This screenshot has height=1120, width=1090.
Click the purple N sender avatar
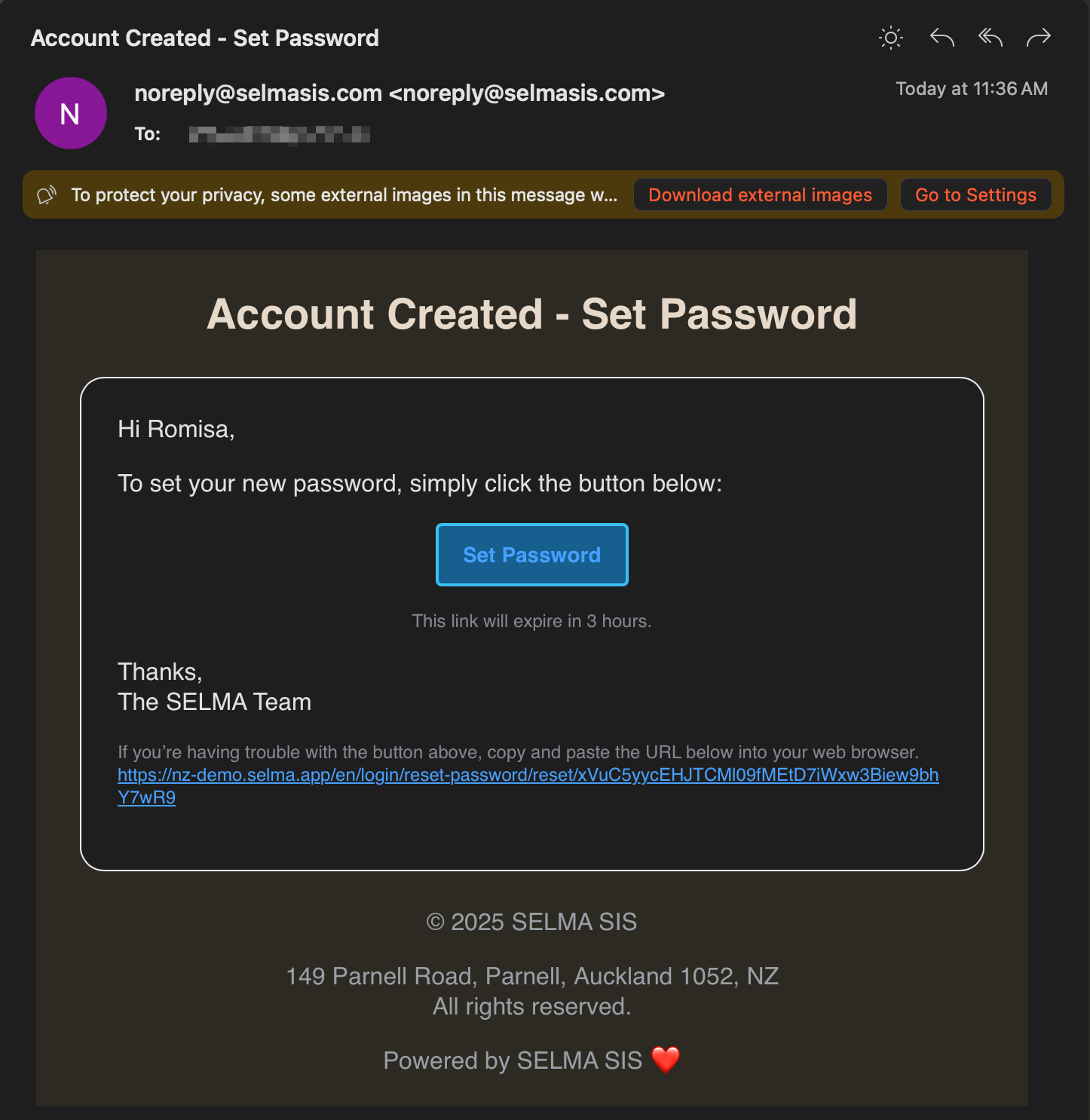(71, 113)
